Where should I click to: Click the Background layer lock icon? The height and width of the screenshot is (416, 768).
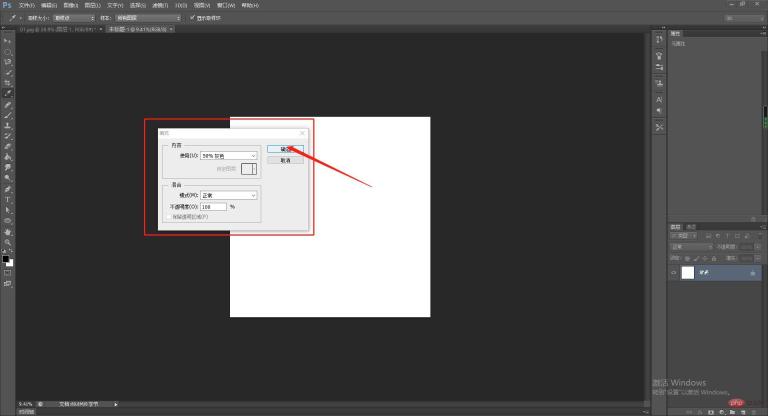[x=753, y=273]
